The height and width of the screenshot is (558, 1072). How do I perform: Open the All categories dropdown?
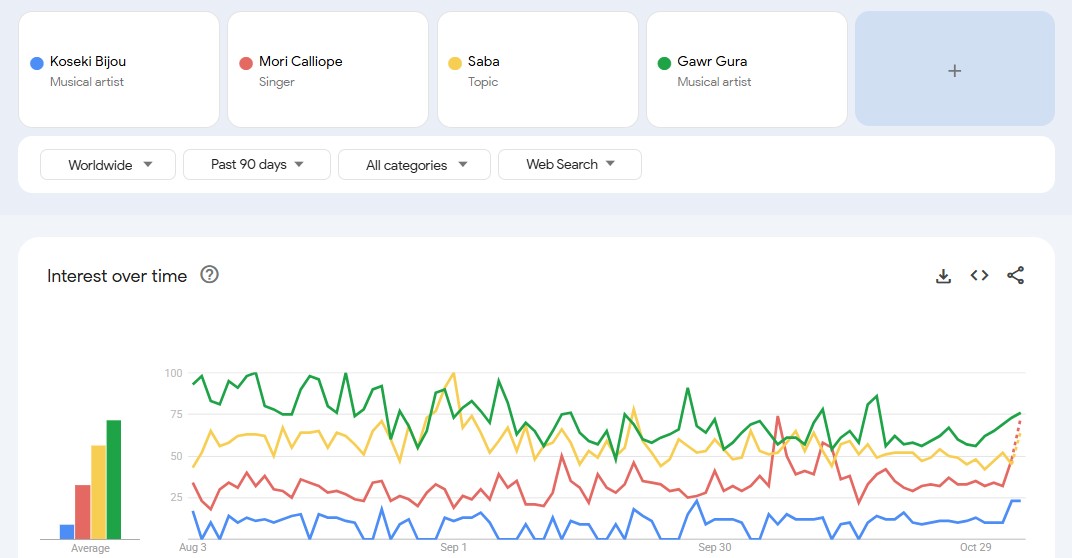pos(414,165)
